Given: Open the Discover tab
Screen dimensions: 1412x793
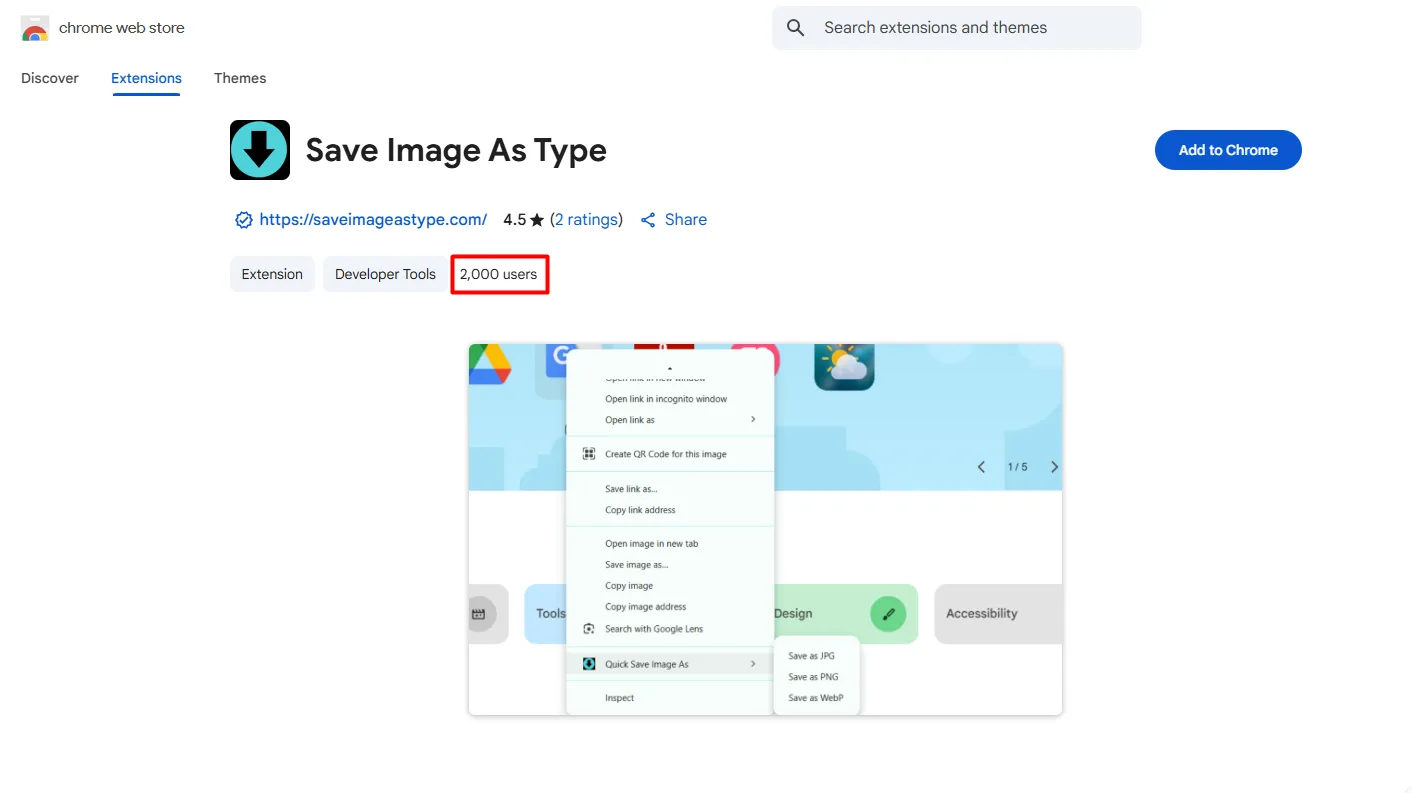Looking at the screenshot, I should click(50, 78).
